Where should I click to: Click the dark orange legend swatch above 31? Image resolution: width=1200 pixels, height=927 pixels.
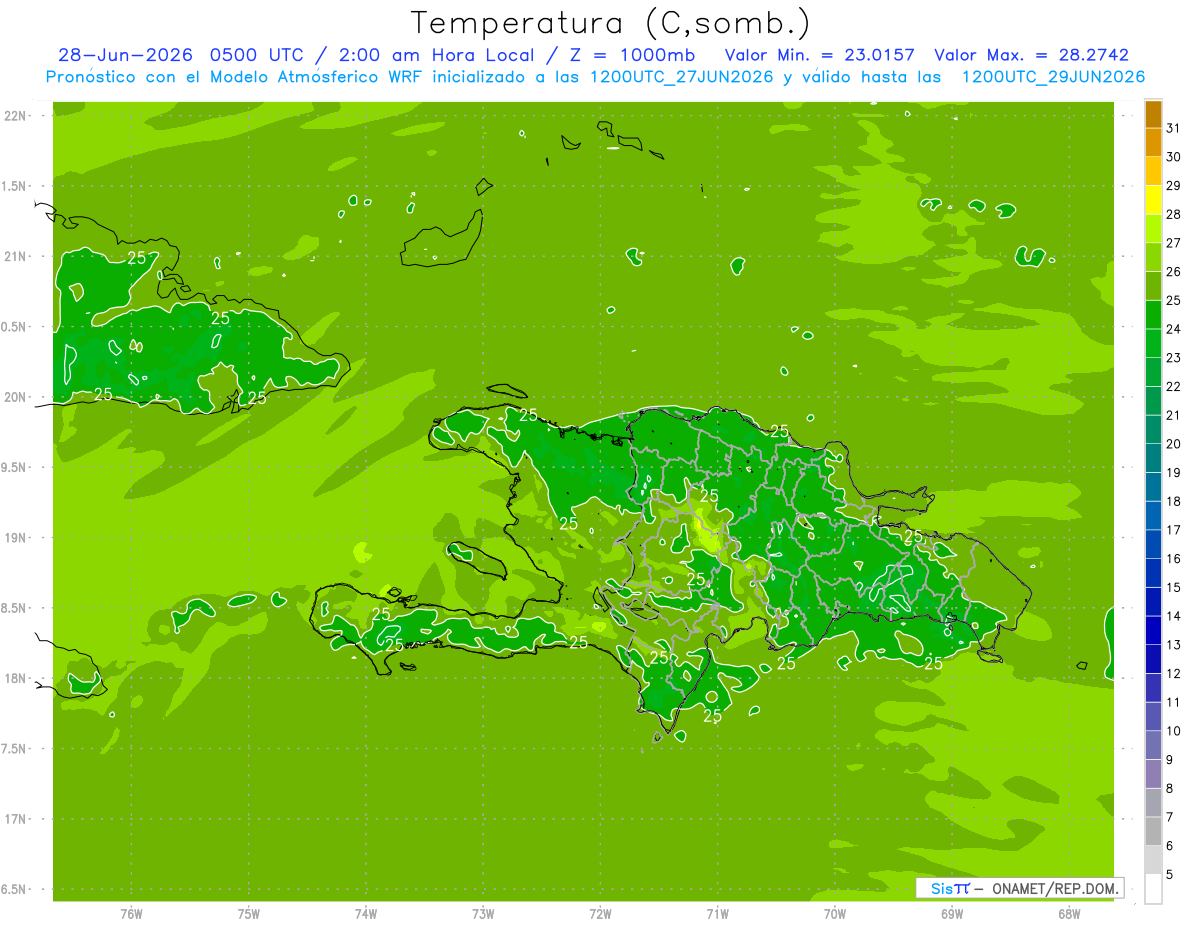tap(1153, 114)
